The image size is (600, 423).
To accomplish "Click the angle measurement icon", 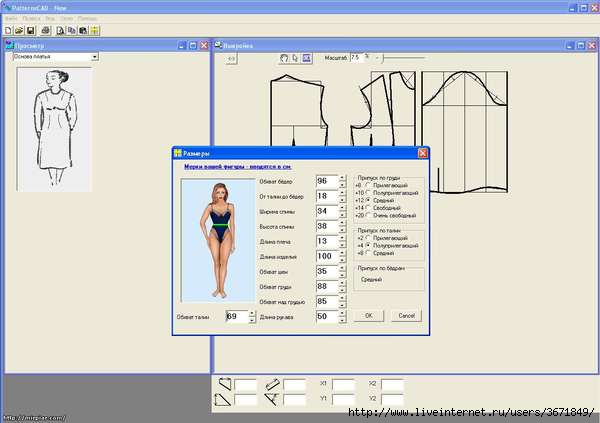I will pos(272,399).
